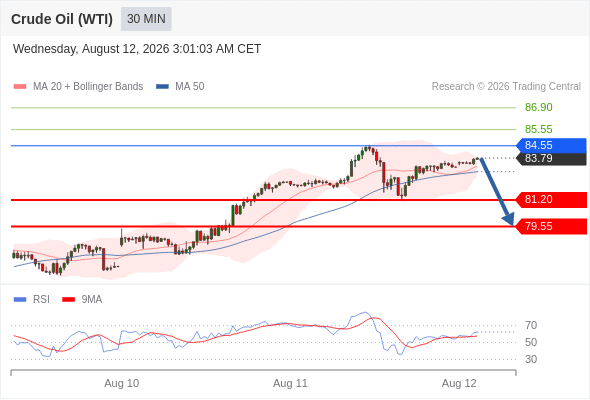Click the red 9MA color swatch
This screenshot has height=400, width=590.
coord(68,300)
